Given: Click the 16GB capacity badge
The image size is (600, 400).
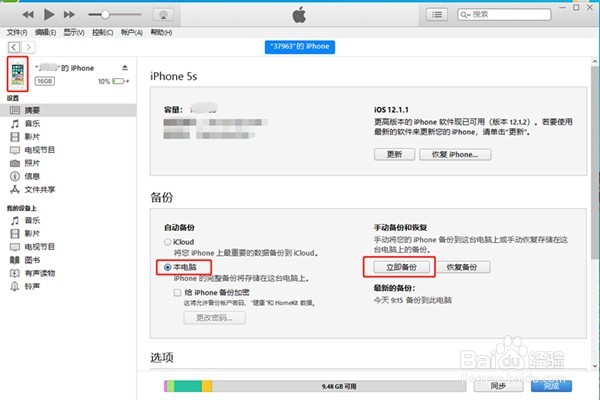Looking at the screenshot, I should [45, 81].
